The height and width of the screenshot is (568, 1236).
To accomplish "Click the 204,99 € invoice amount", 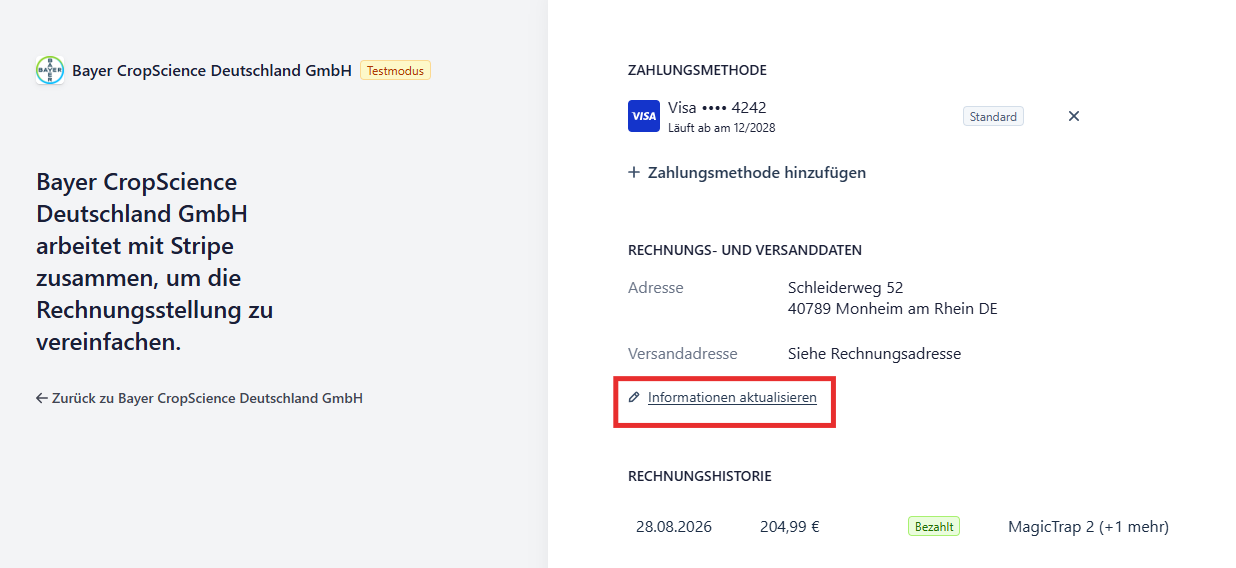I will click(790, 526).
